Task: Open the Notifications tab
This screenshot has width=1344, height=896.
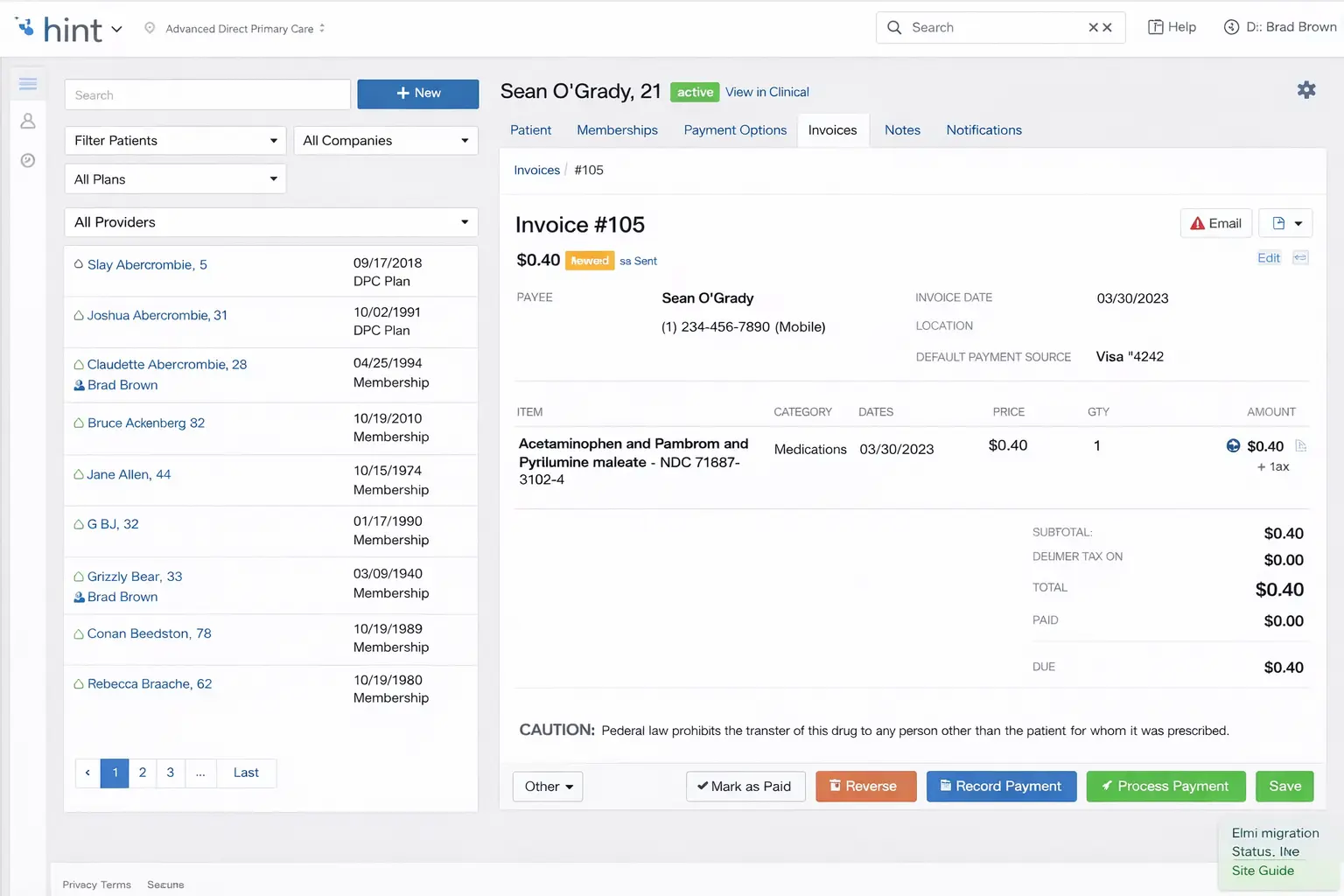Action: 983,129
